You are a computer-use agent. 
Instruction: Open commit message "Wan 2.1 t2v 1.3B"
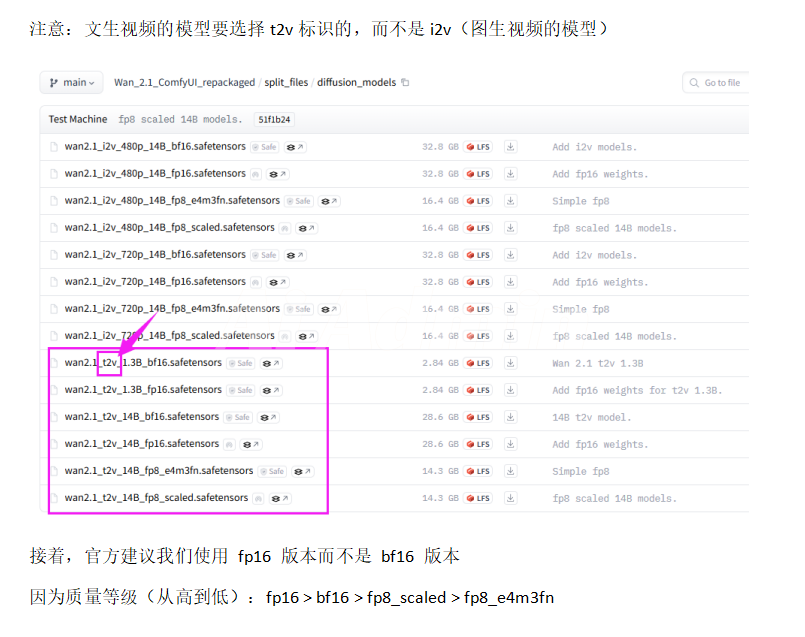pos(599,363)
